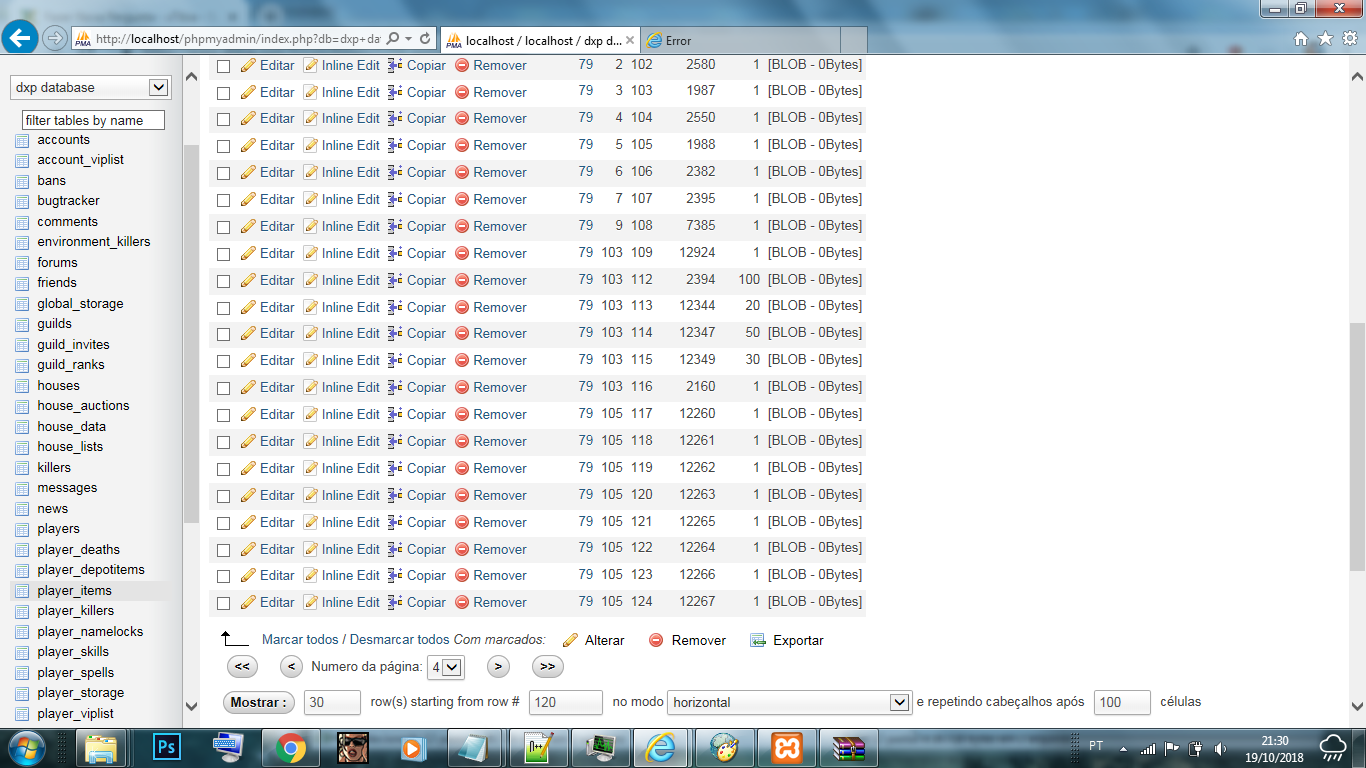Open the players table in sidebar
Viewport: 1366px width, 768px height.
coord(58,529)
